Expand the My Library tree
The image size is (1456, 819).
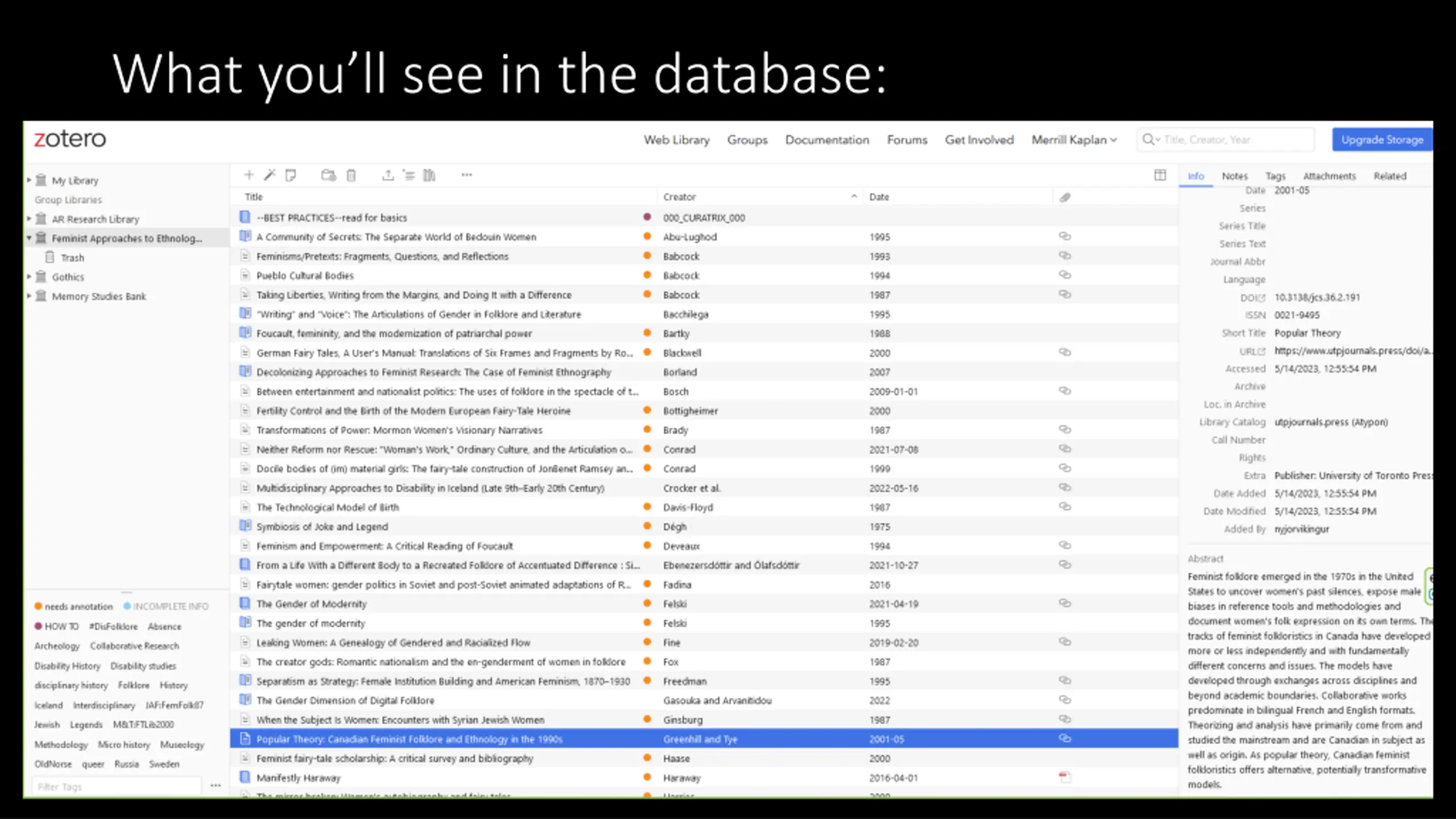point(29,180)
